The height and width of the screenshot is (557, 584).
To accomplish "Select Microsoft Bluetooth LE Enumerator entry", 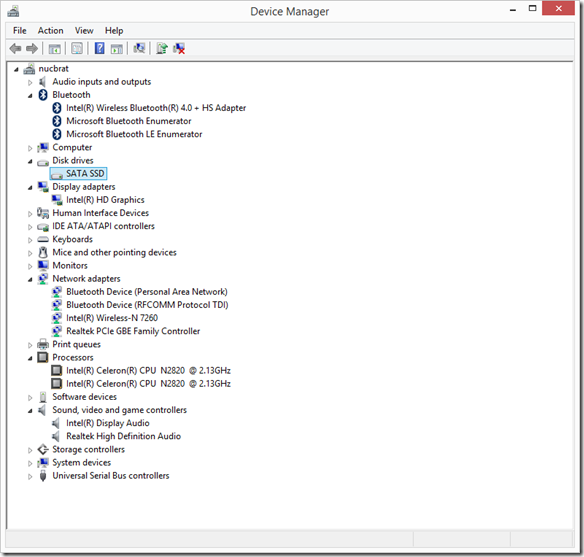I will tap(134, 134).
